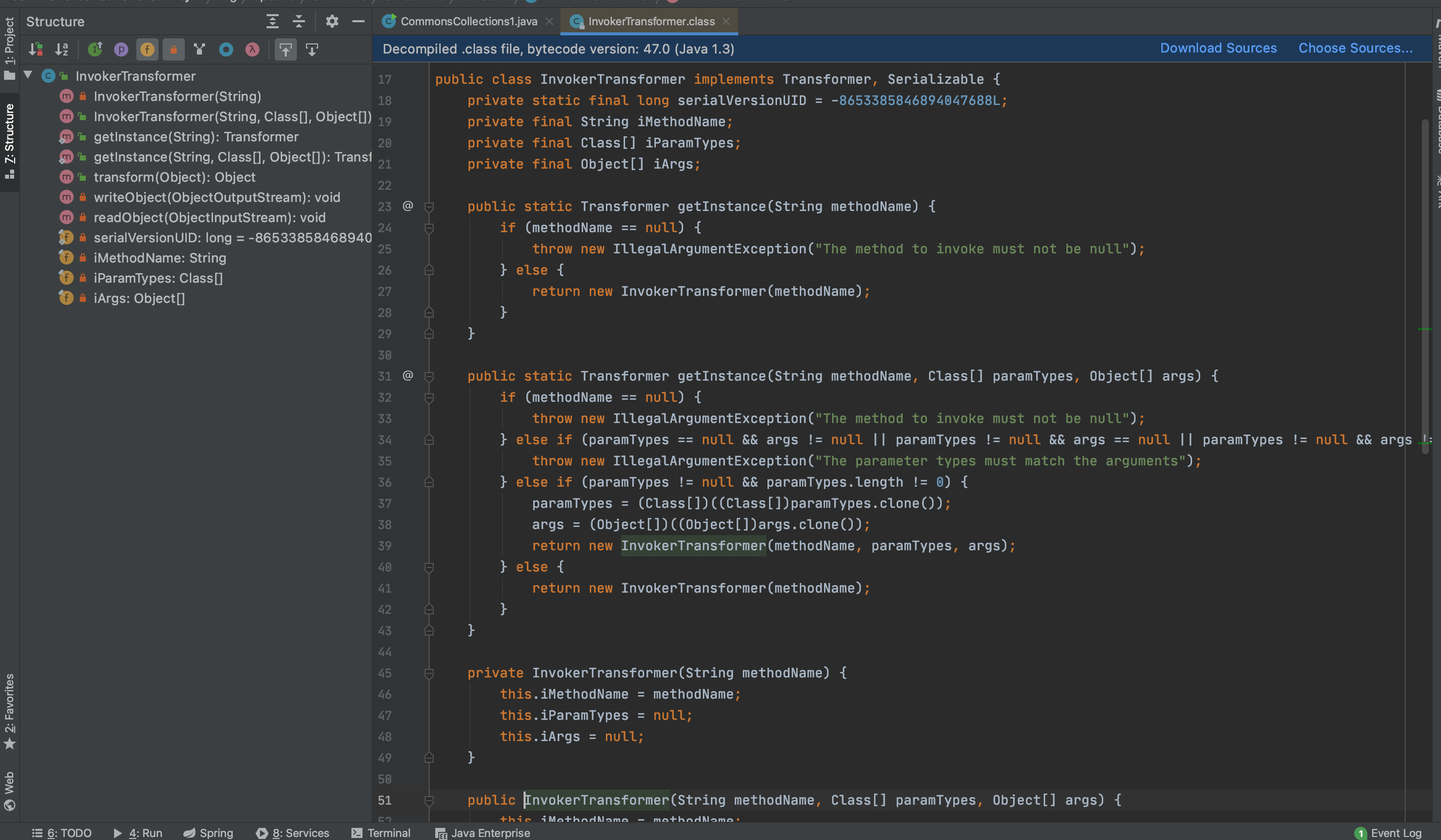The image size is (1441, 840).
Task: Open the Web side tab
Action: pos(9,791)
